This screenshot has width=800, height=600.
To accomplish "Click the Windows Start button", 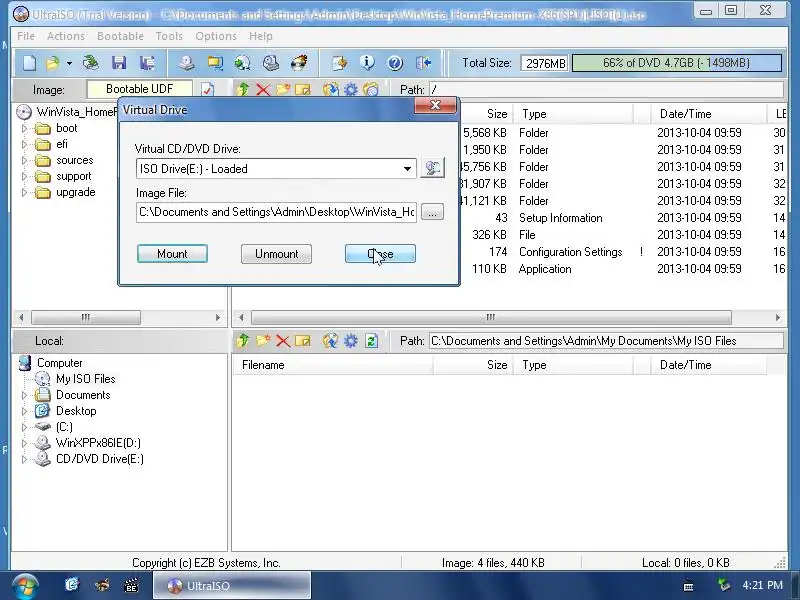I will (24, 585).
